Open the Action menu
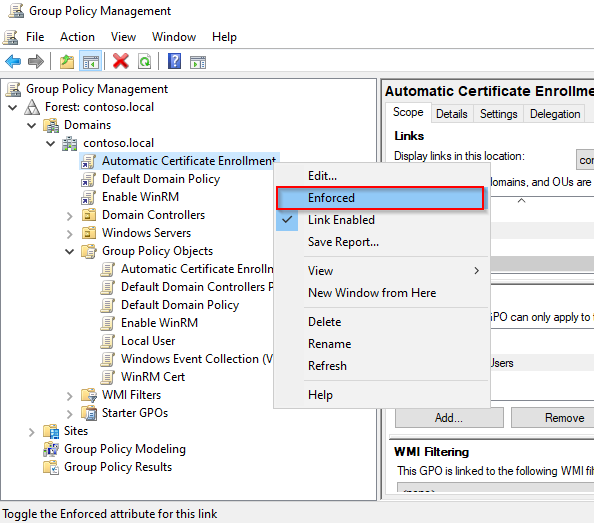Screen dimensions: 594x523 pos(77,37)
